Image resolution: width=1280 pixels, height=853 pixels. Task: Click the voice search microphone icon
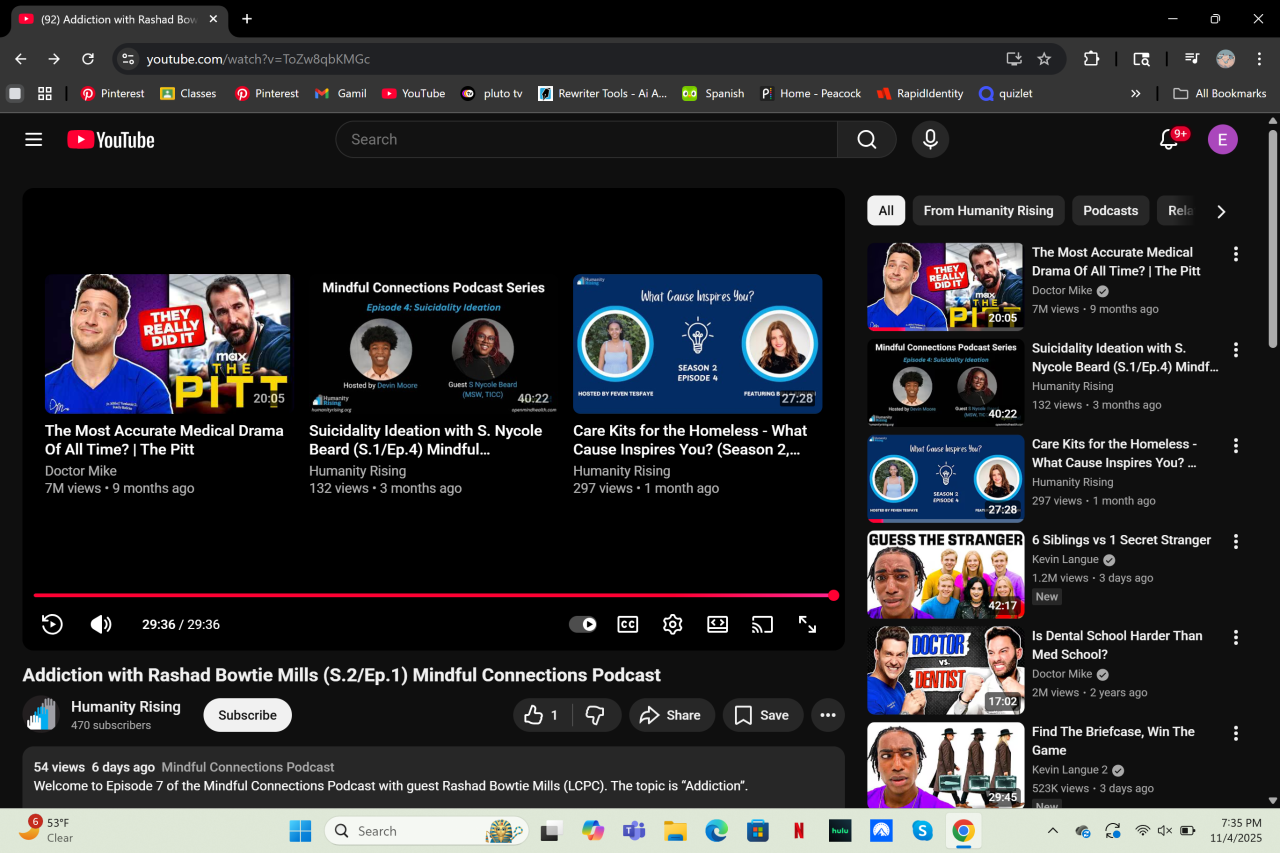[930, 140]
